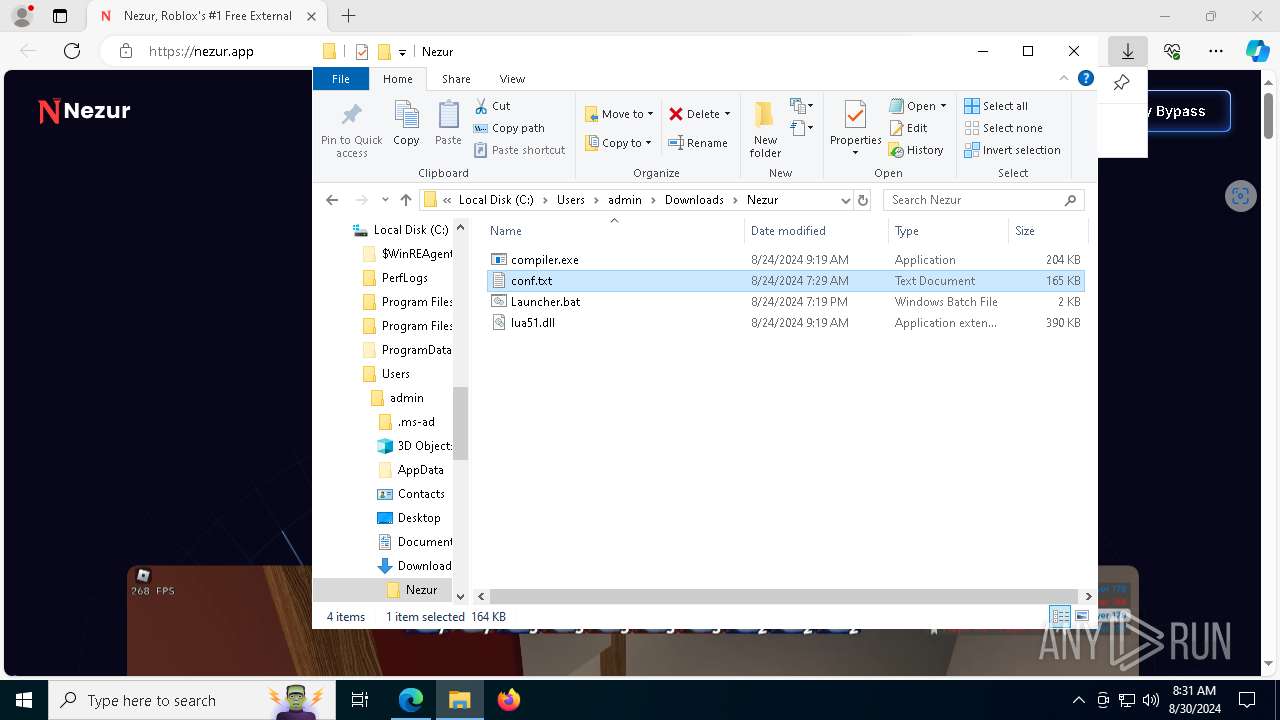
Task: Switch to Large icons view layout
Action: (1082, 617)
